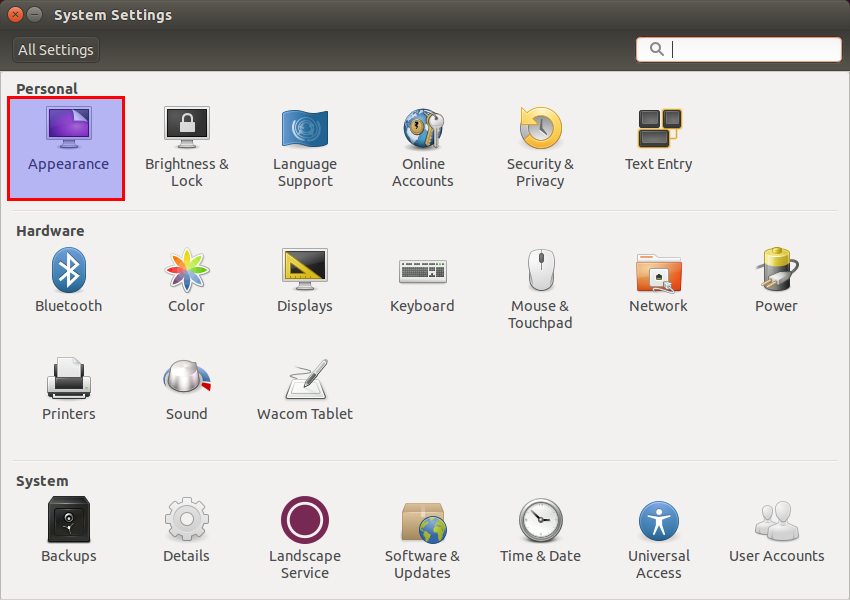
Task: Open Language Support panel
Action: pos(305,148)
